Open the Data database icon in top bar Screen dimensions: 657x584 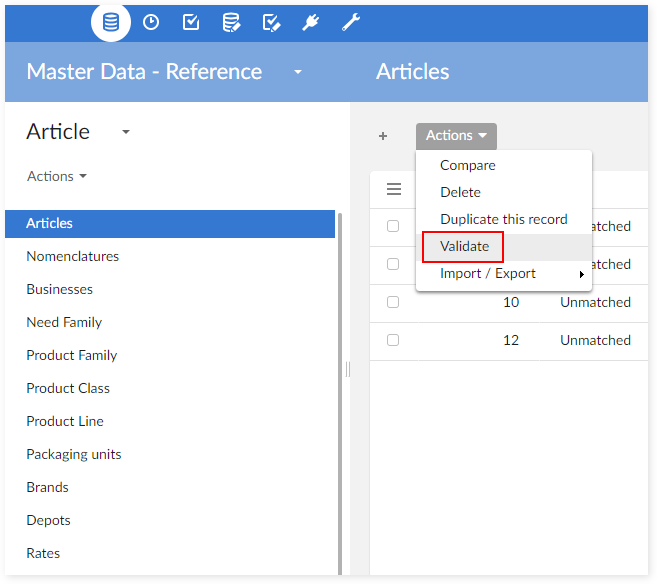click(111, 22)
